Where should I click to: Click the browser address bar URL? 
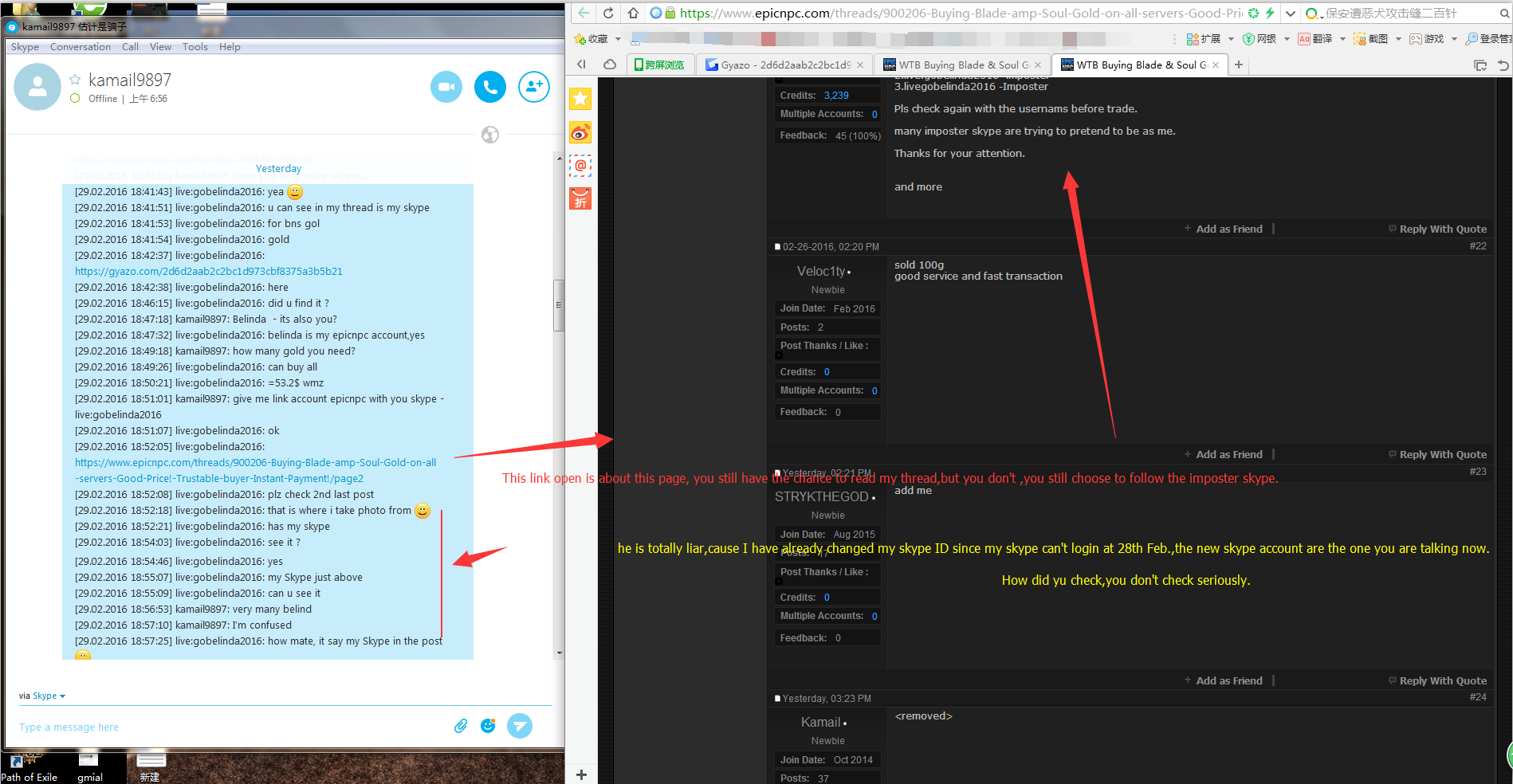(x=961, y=13)
